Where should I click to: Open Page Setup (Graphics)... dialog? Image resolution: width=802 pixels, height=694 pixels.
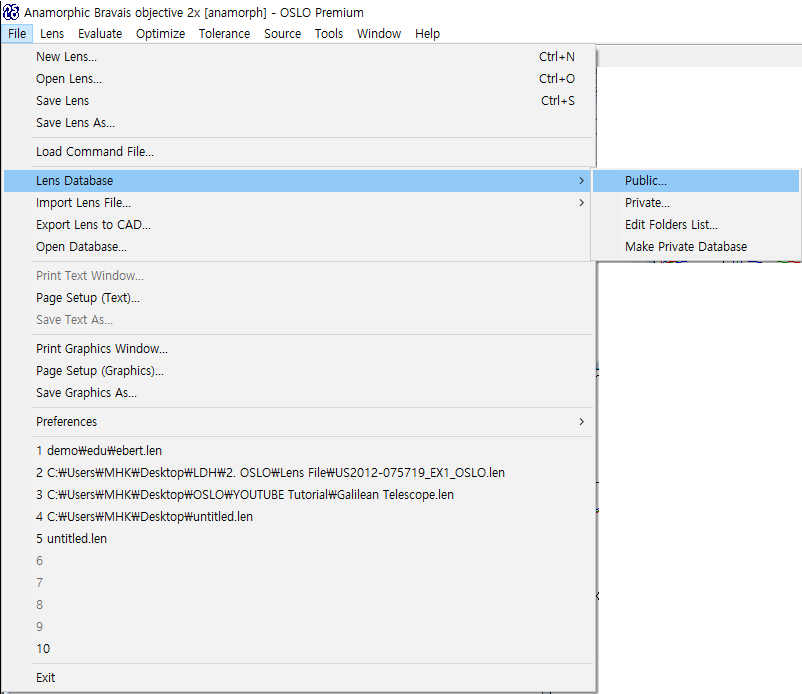pyautogui.click(x=299, y=371)
